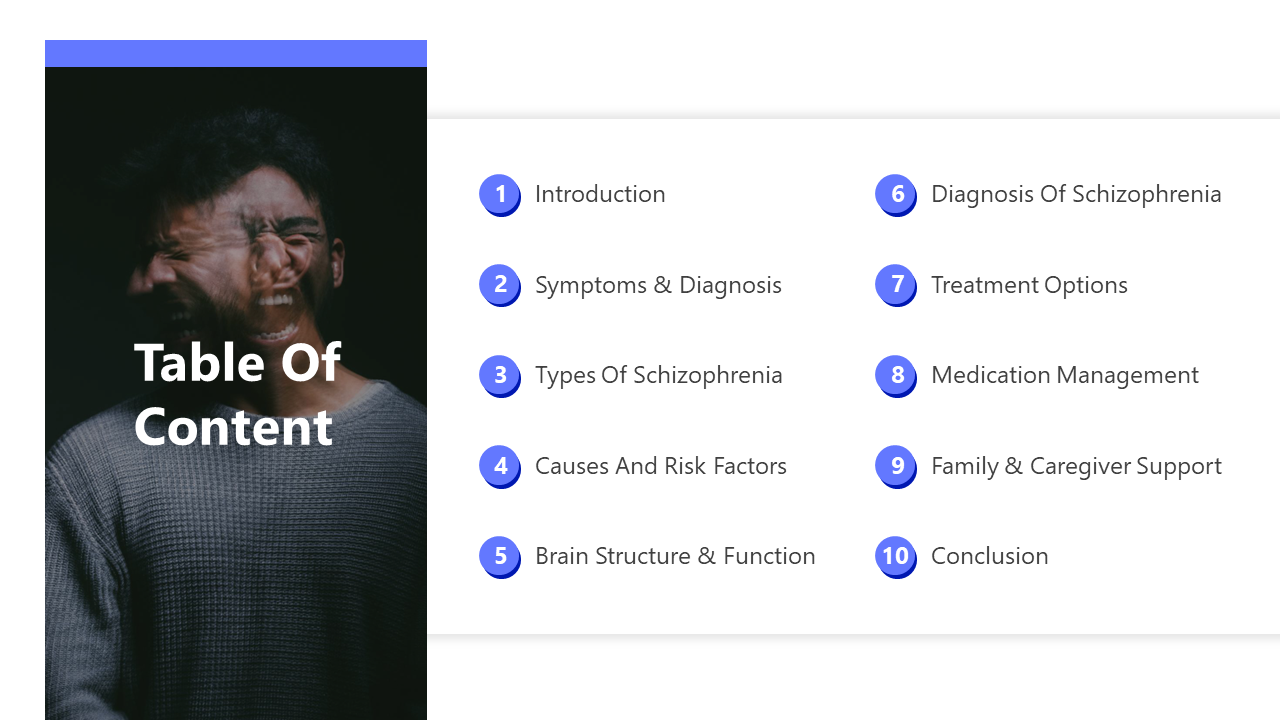The width and height of the screenshot is (1280, 720).
Task: Open Brain Structure & Function entry
Action: (675, 556)
